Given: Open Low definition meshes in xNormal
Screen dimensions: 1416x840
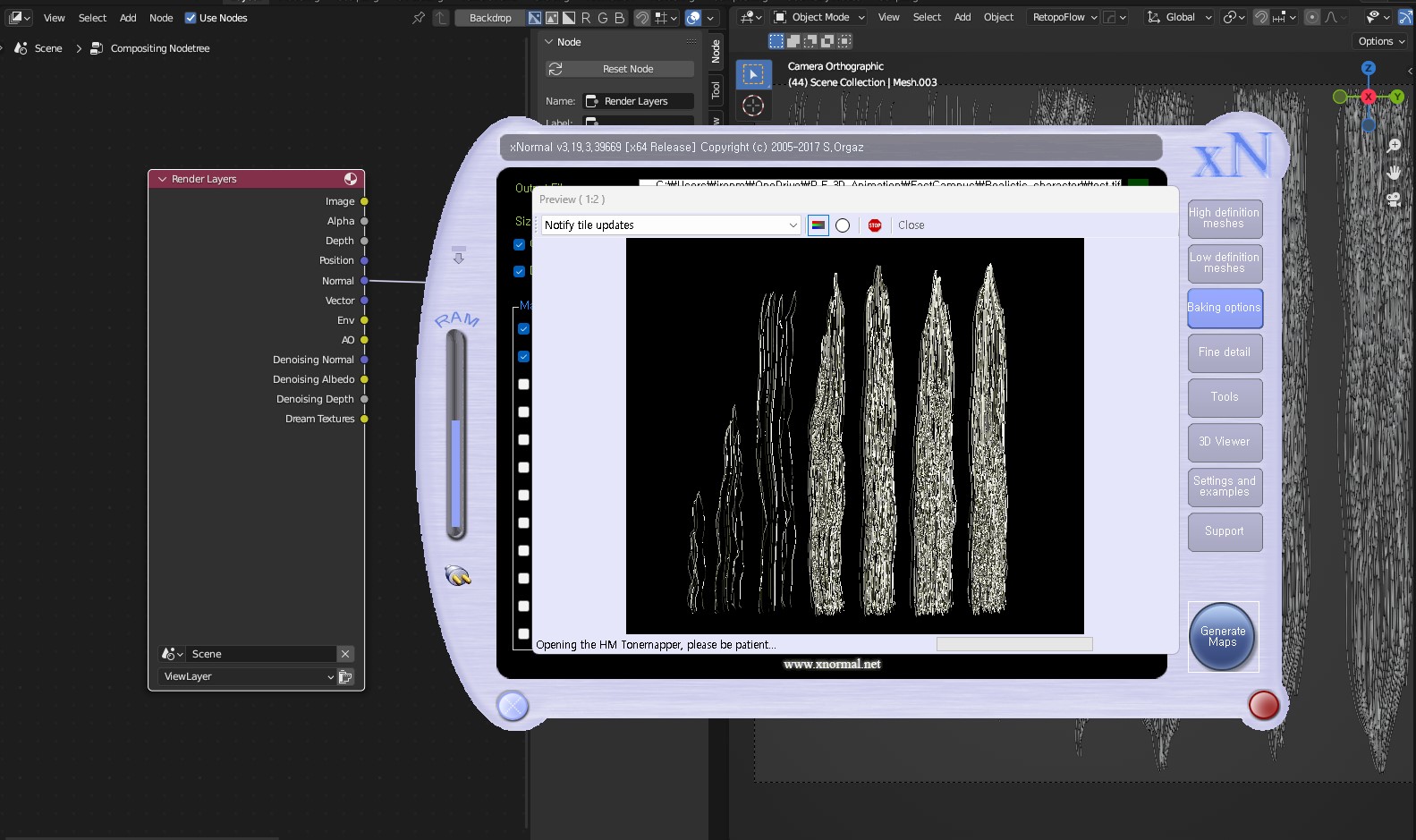Looking at the screenshot, I should 1225,263.
